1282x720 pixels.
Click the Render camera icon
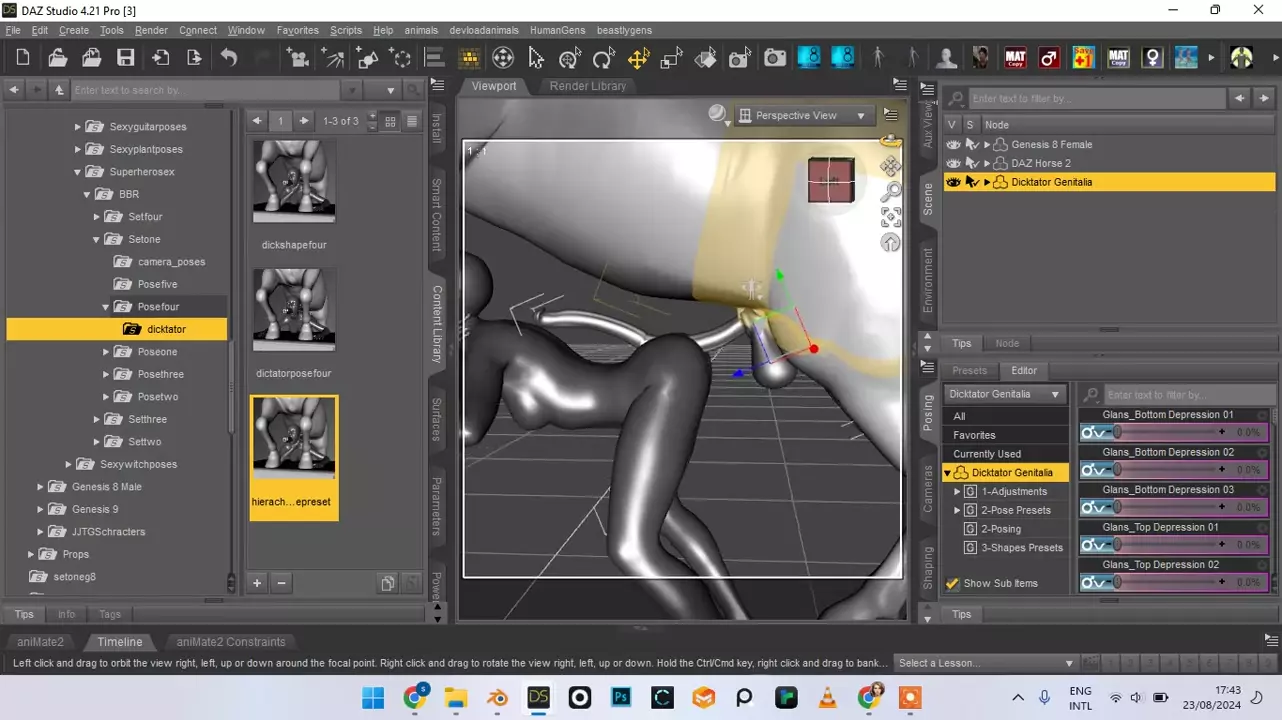coord(775,58)
